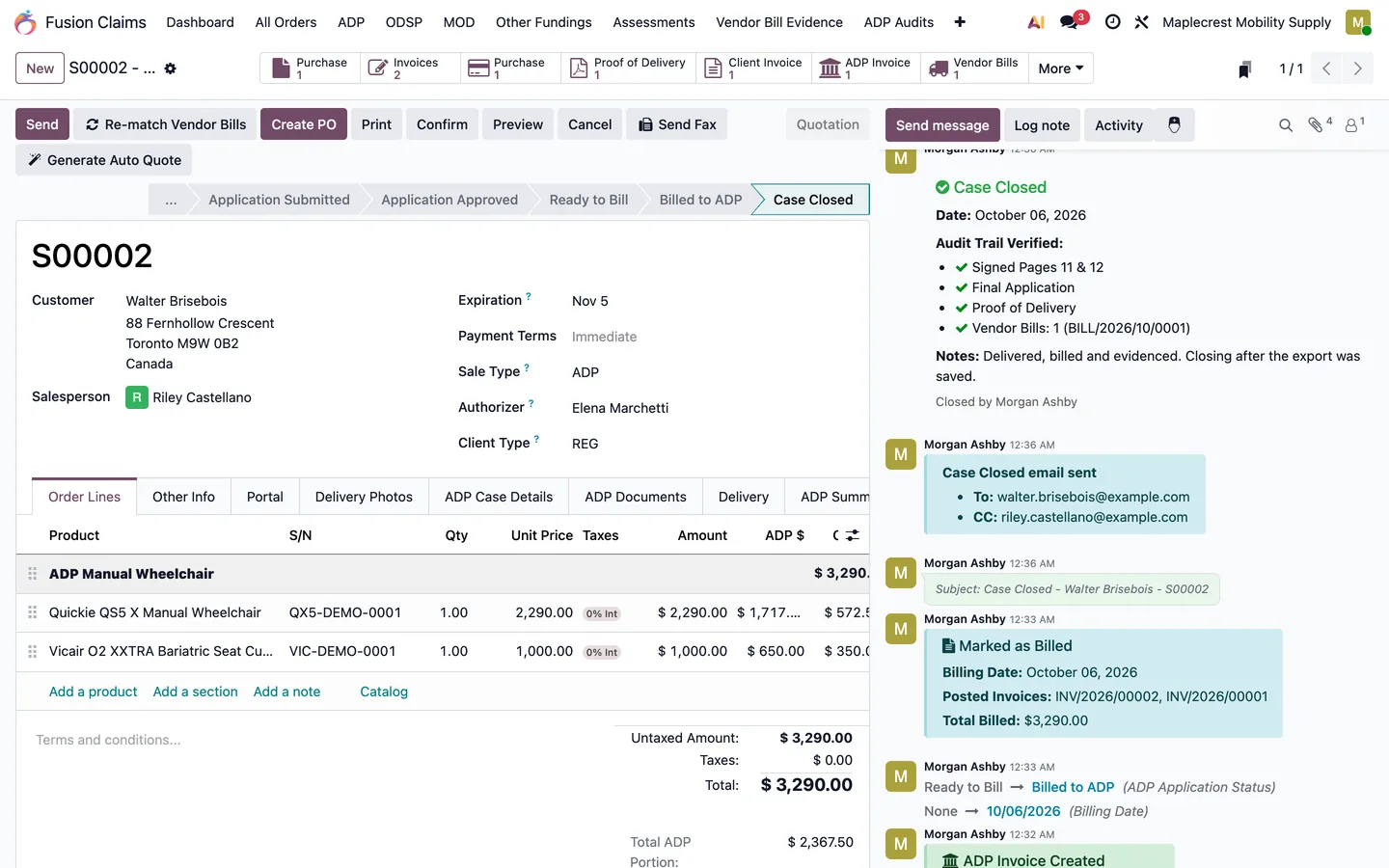This screenshot has width=1389, height=868.
Task: Switch to the ADP Case Details tab
Action: pyautogui.click(x=499, y=497)
